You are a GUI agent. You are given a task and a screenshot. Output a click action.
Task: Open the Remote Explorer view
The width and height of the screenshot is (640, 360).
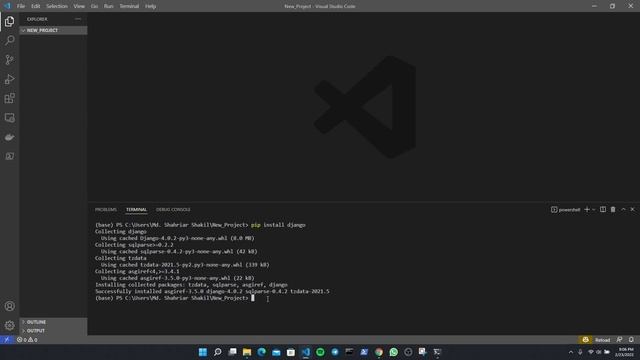click(x=9, y=118)
